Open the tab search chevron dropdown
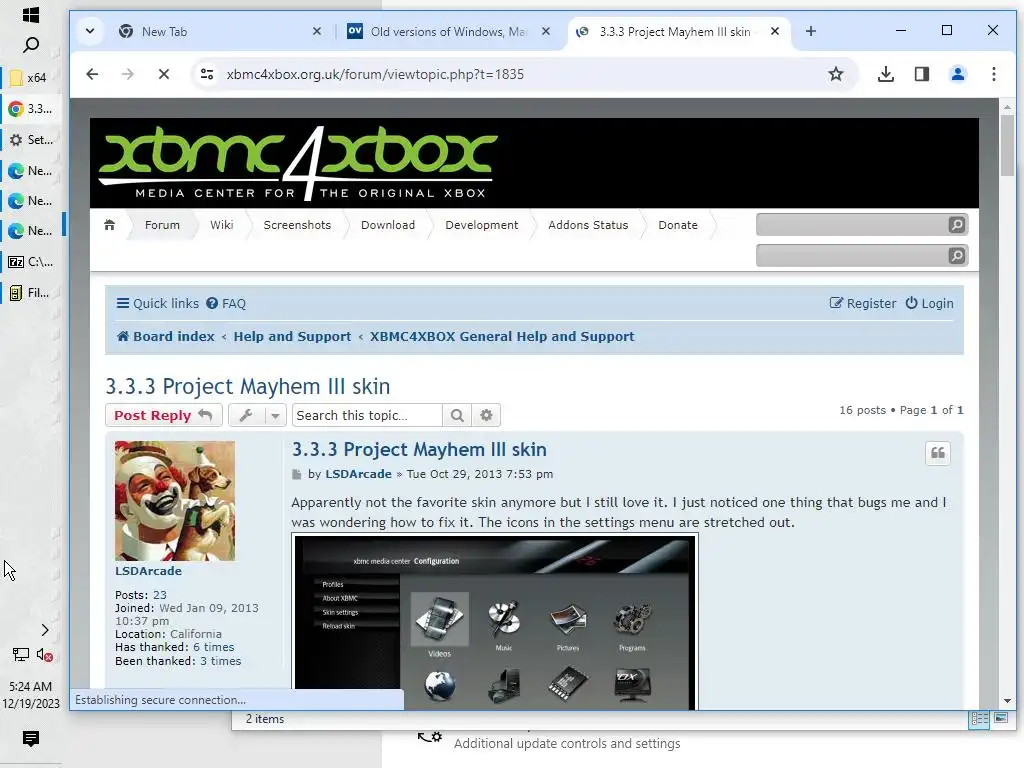Viewport: 1024px width, 768px height. (x=90, y=31)
